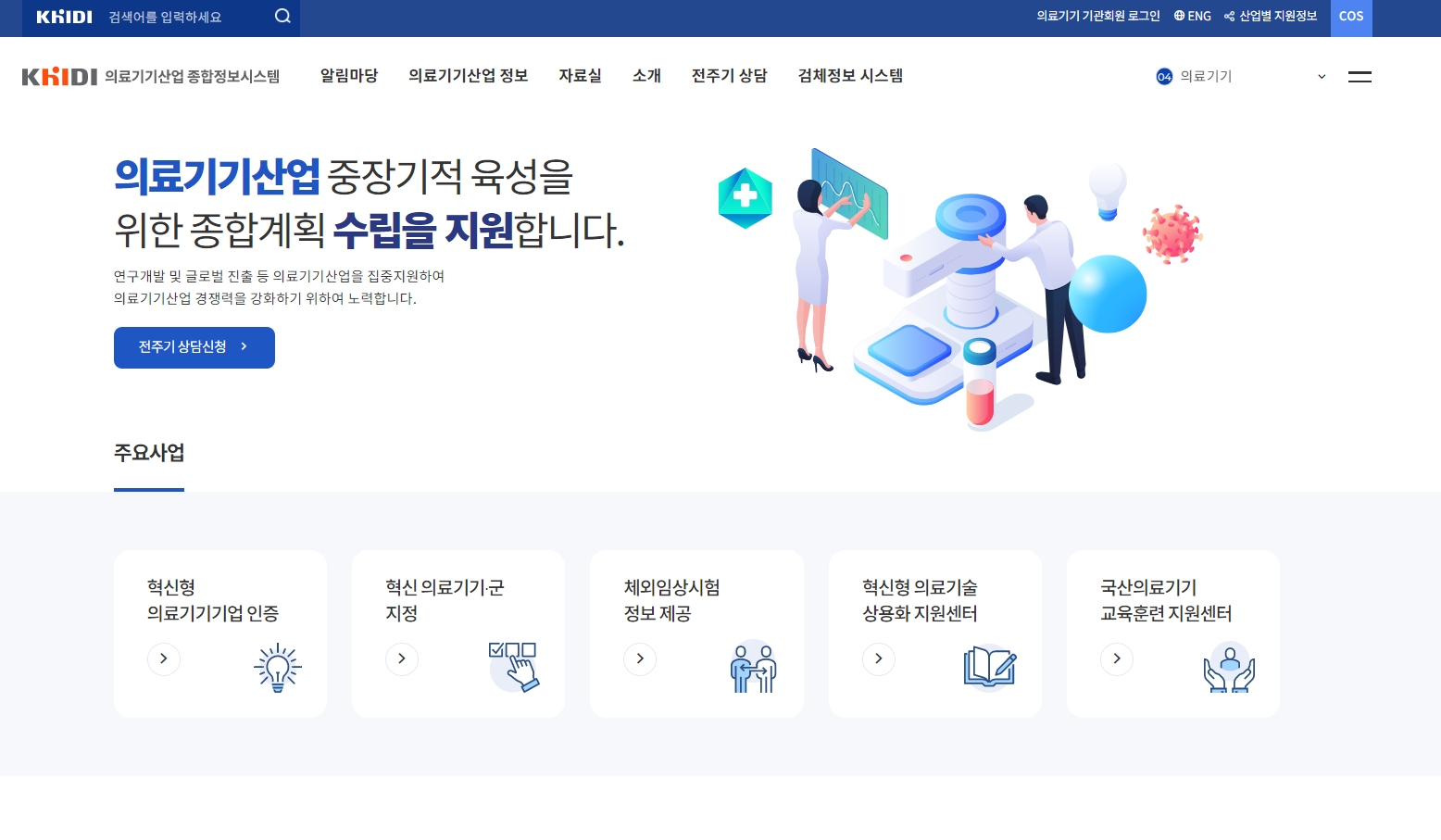Select 검체정보 시스템 from the navigation
Image resolution: width=1441 pixels, height=840 pixels.
pos(849,76)
